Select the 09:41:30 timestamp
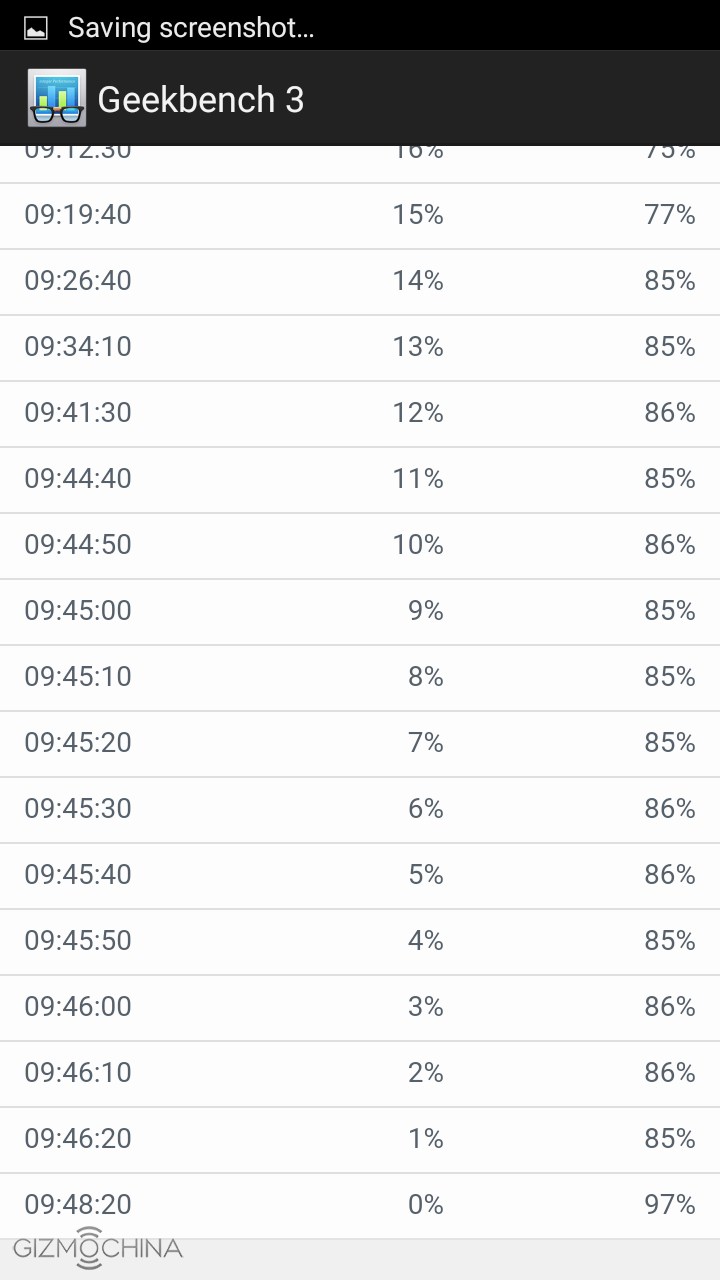This screenshot has height=1280, width=720. pos(78,413)
